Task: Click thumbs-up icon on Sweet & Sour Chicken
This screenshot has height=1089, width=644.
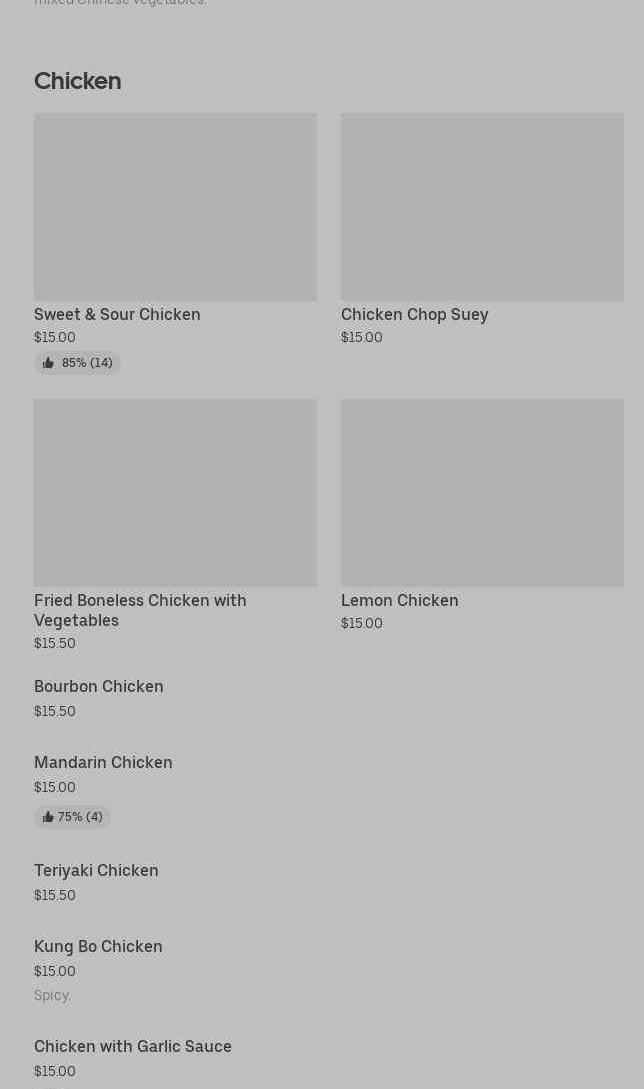Action: click(48, 363)
